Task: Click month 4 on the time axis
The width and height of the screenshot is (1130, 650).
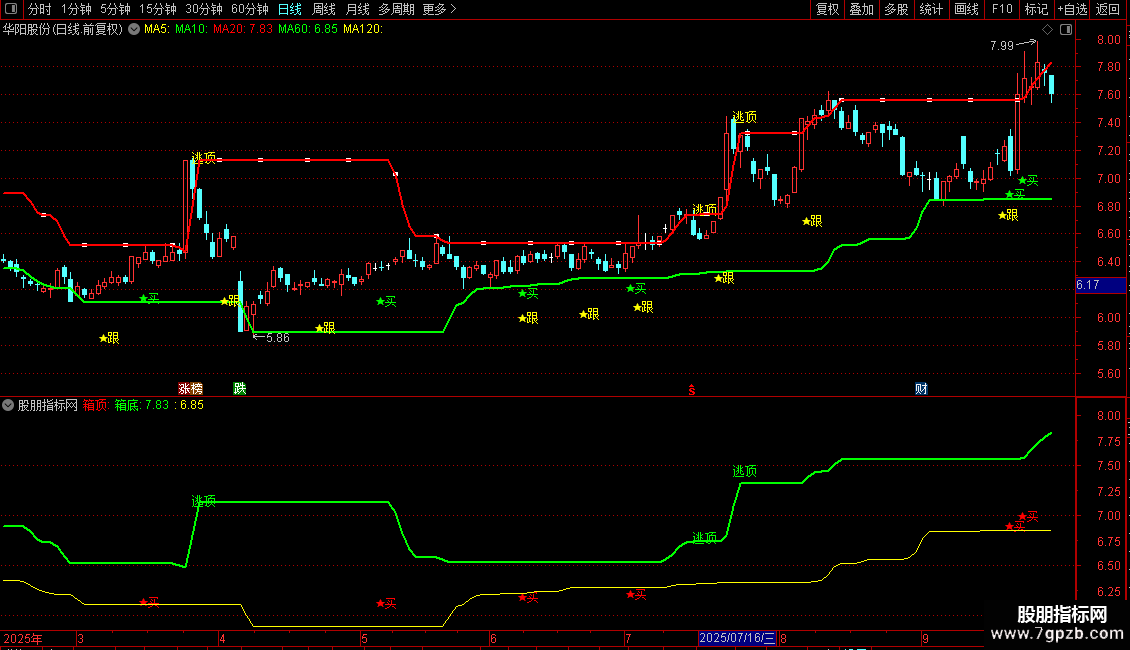Action: (222, 639)
